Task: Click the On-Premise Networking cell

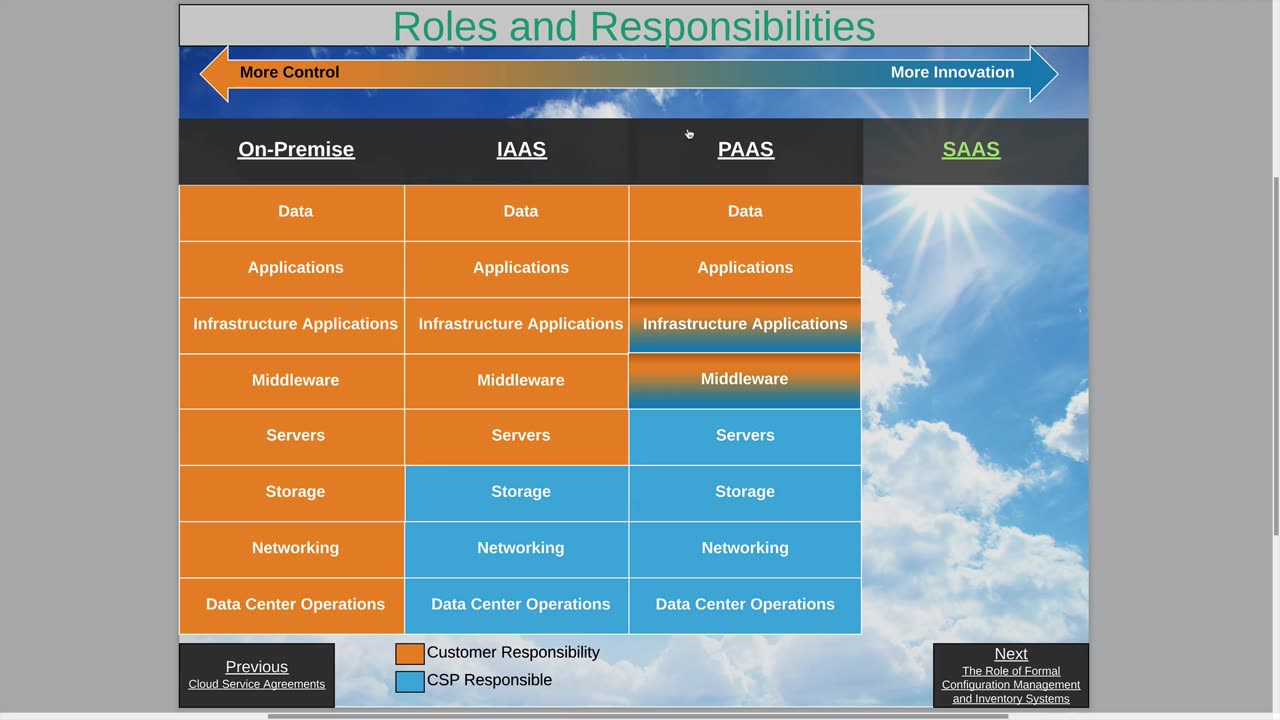Action: point(292,548)
